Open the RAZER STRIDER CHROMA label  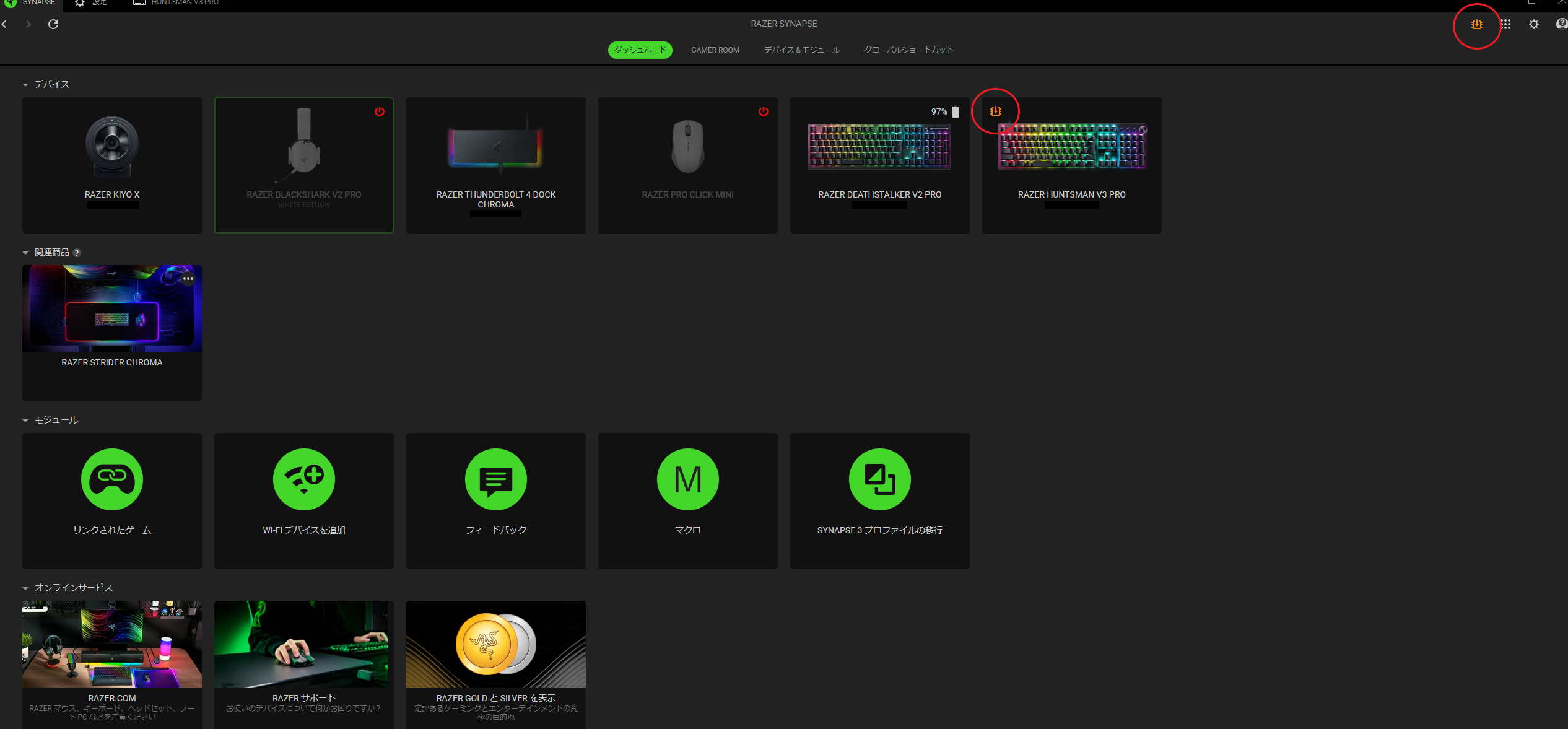tap(112, 363)
